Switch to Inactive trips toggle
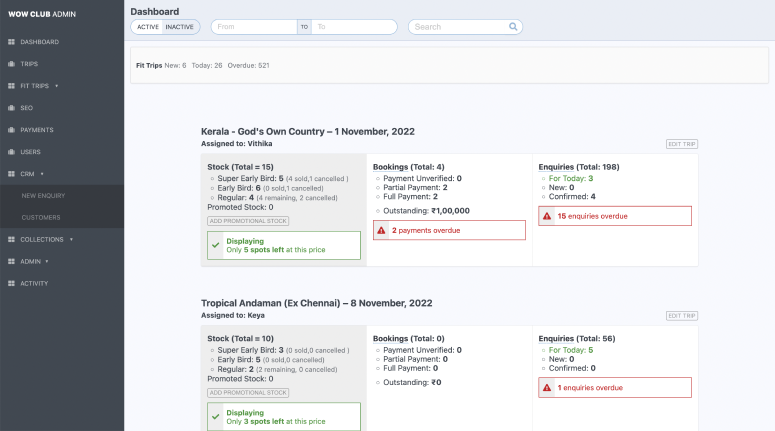Viewport: 775px width, 431px height. [x=180, y=27]
